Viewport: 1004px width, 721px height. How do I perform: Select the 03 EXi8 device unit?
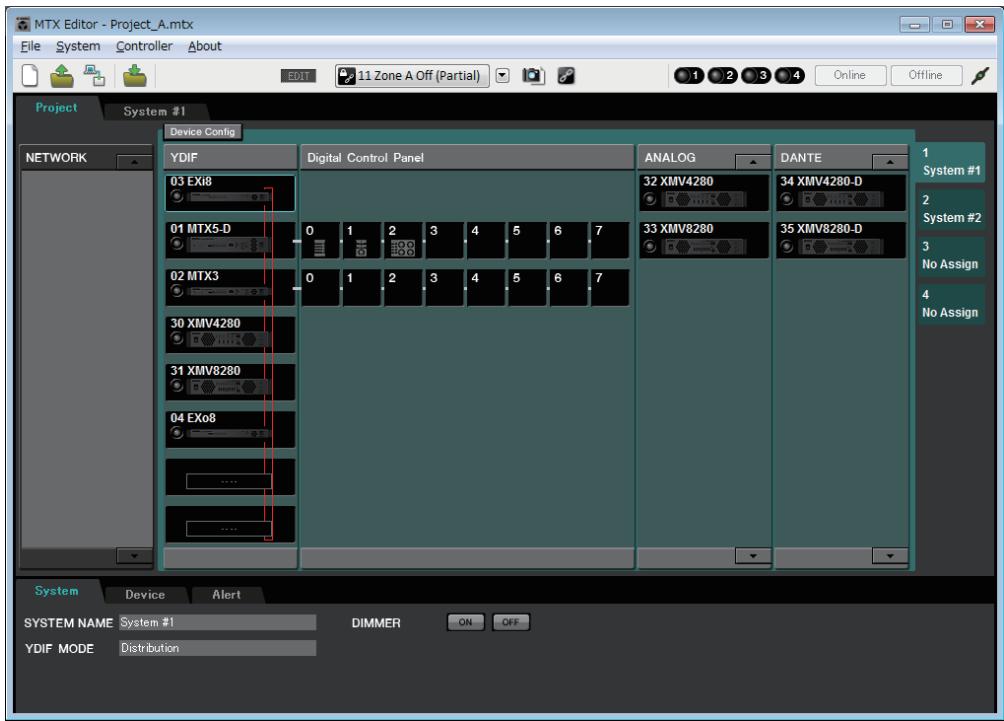tap(231, 193)
